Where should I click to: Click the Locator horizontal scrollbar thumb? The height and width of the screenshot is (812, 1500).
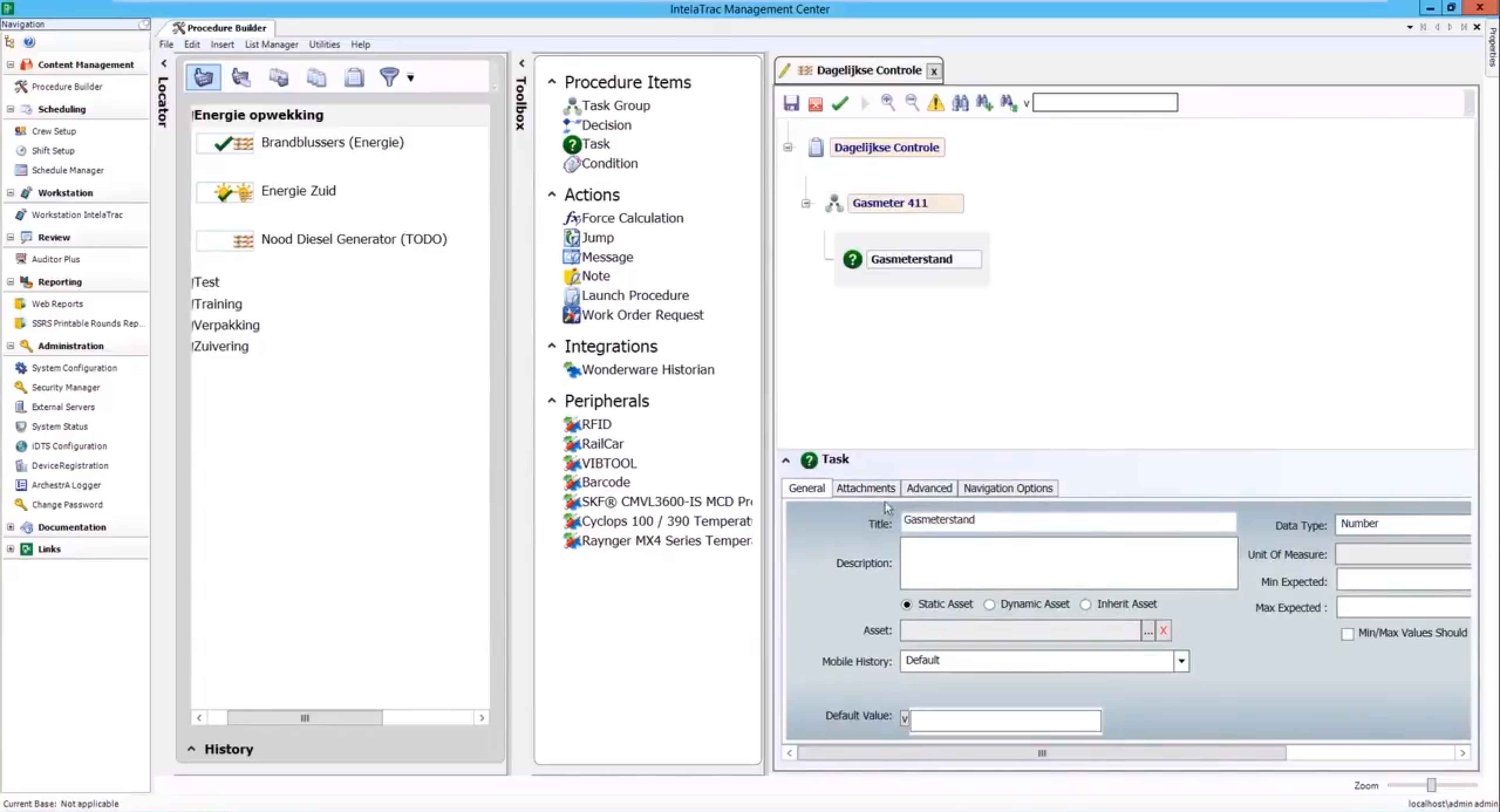305,718
